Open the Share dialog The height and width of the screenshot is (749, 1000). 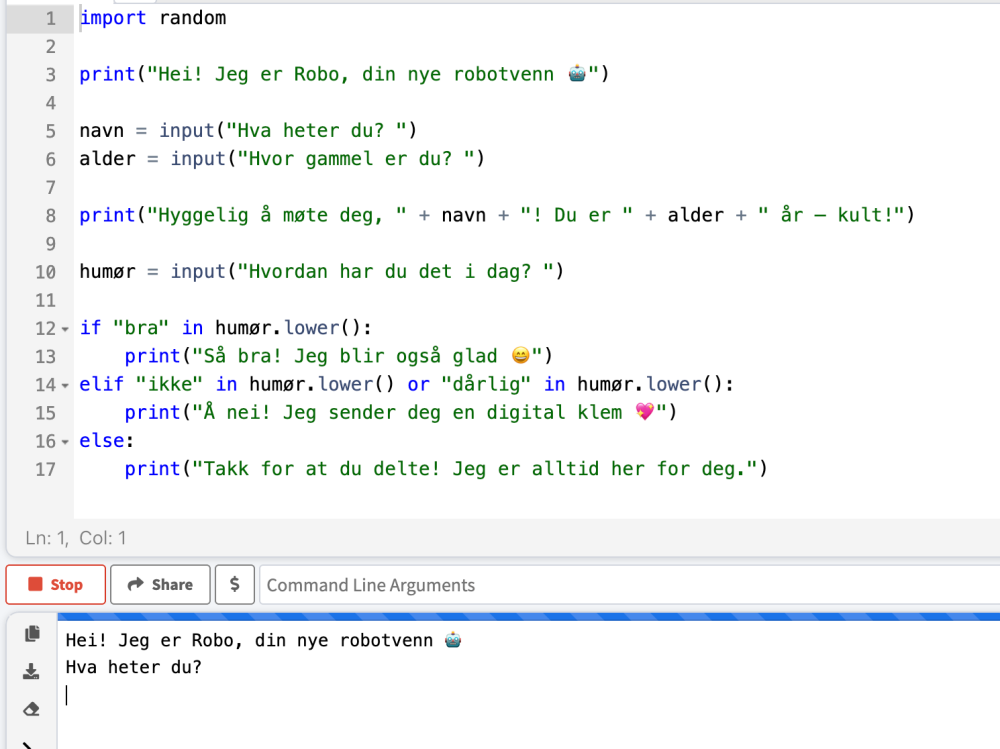click(160, 585)
